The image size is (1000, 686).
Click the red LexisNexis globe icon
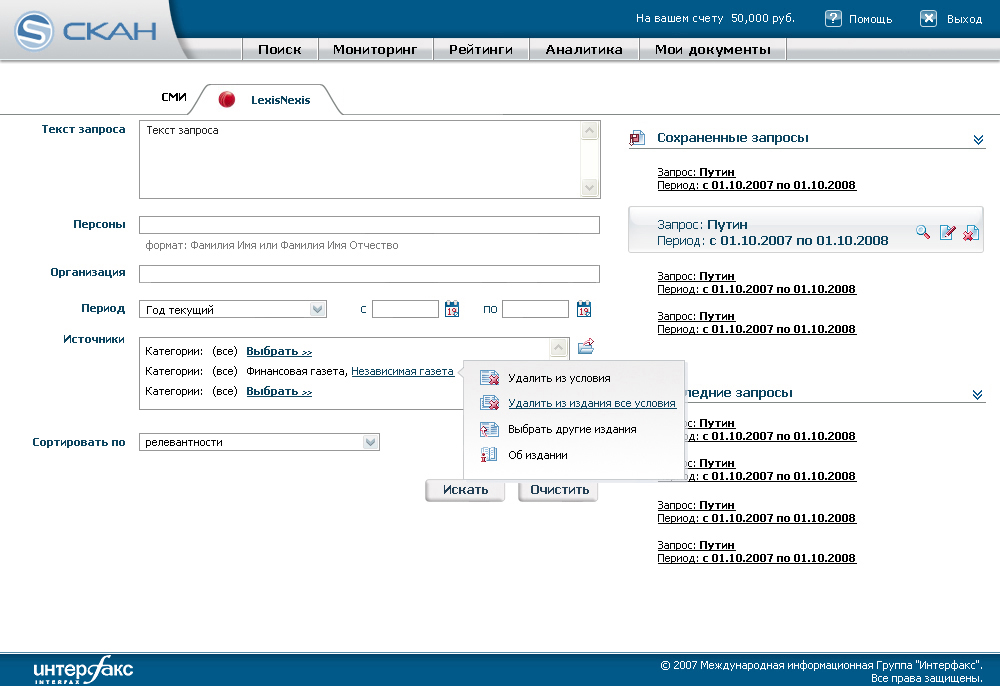[x=226, y=99]
